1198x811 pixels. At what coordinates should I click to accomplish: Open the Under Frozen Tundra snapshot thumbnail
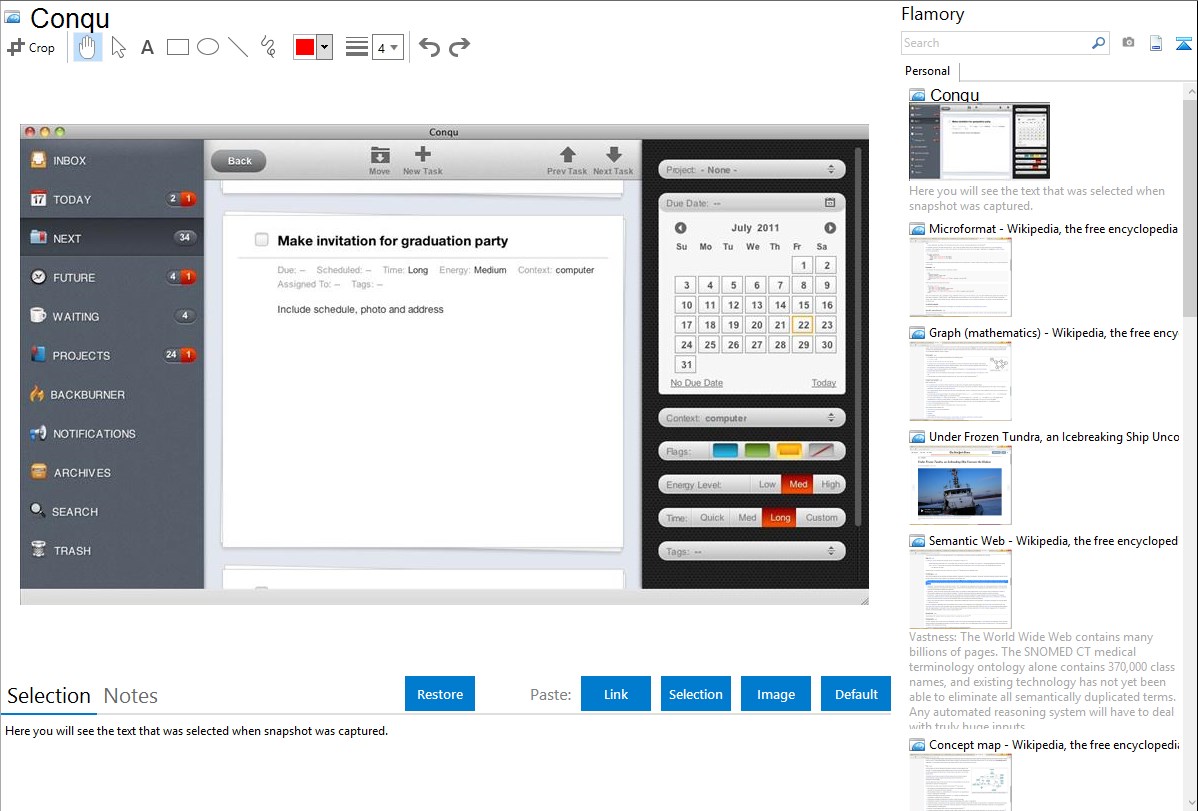click(x=960, y=485)
